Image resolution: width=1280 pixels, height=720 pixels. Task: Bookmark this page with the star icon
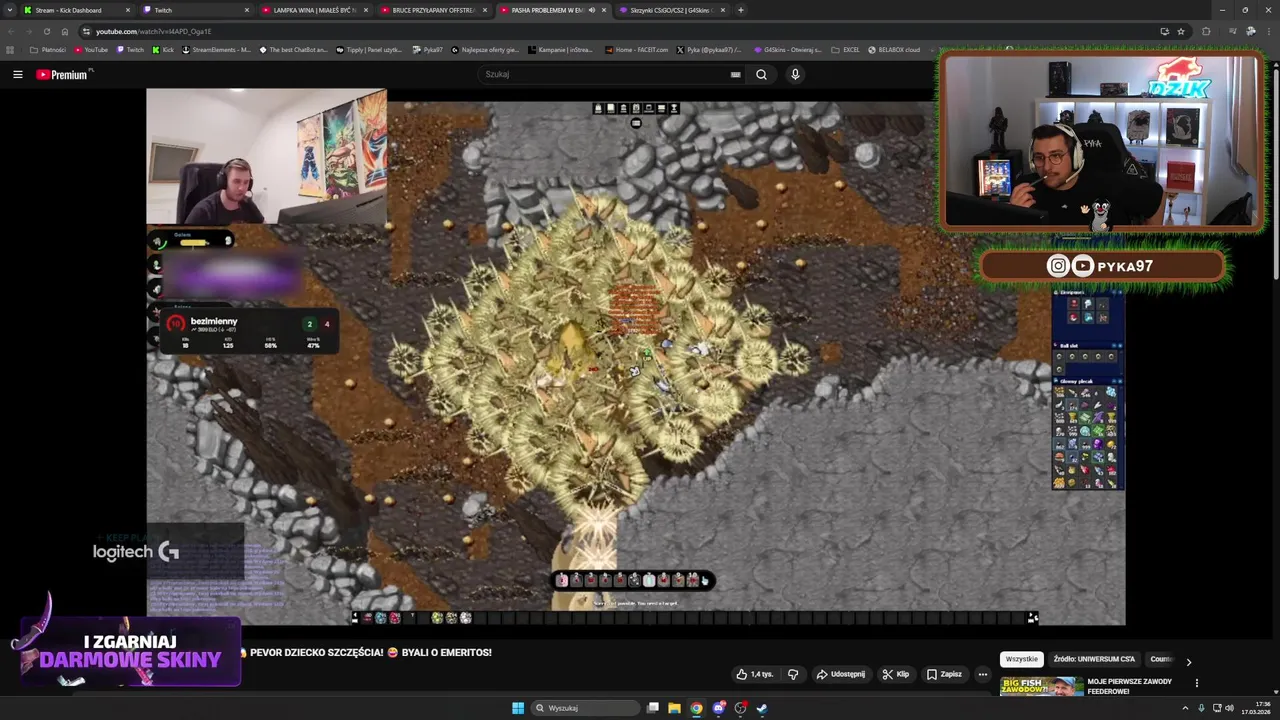1180,31
